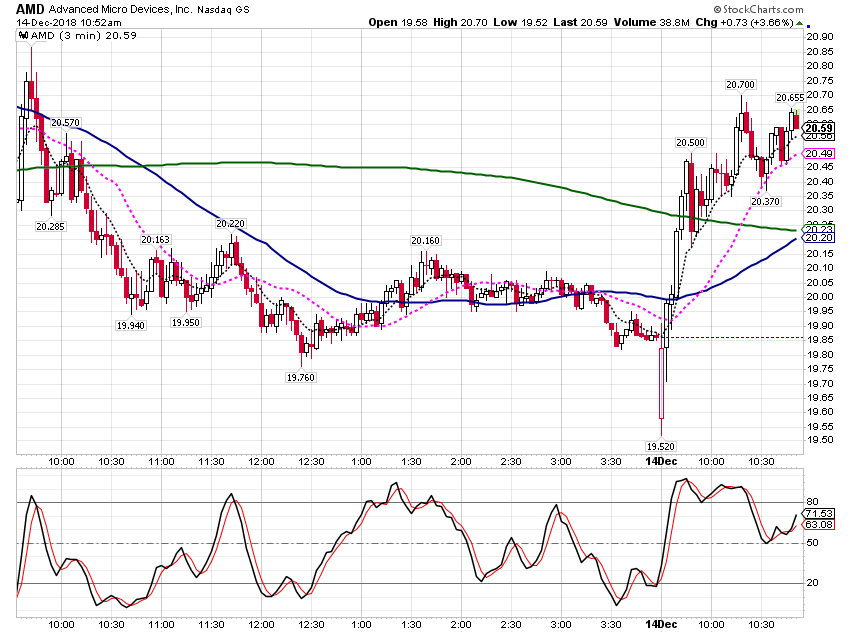Click the 14Dec date label under the oscillator panel
Image resolution: width=850 pixels, height=633 pixels.
(661, 624)
